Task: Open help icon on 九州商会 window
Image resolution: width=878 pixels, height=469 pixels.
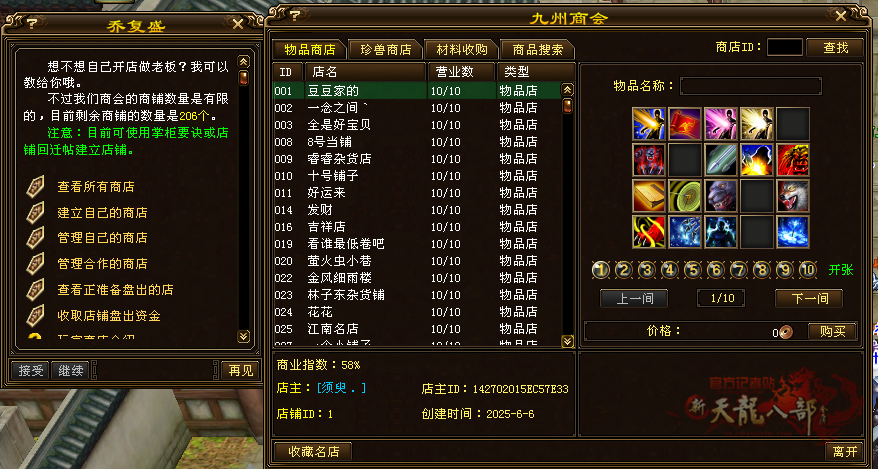Action: tap(295, 16)
